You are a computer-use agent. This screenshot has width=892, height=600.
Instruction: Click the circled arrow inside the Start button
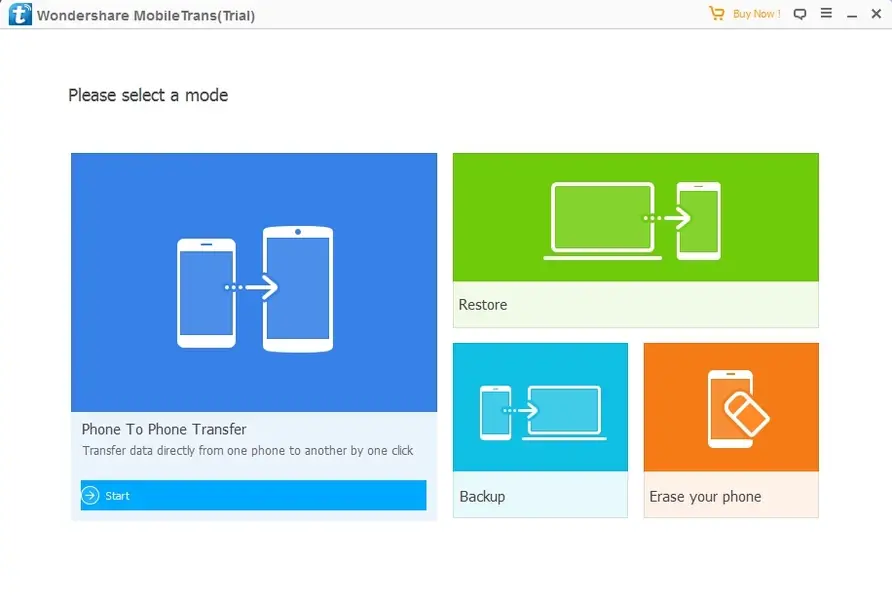point(90,495)
